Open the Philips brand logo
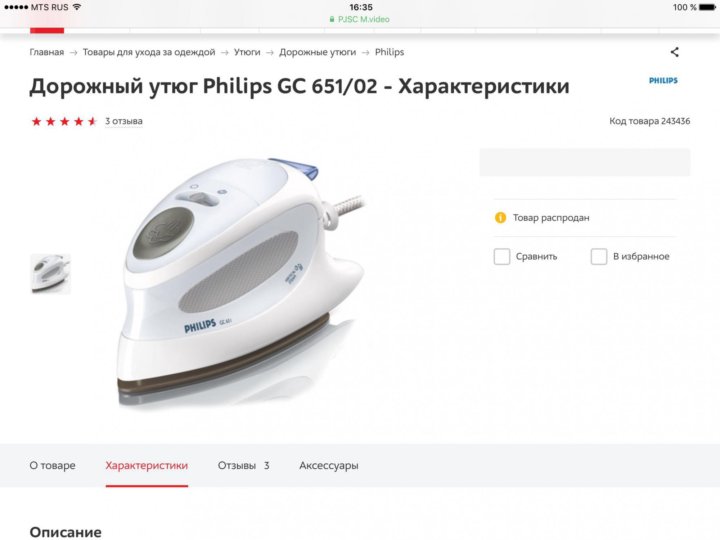This screenshot has height=540, width=720. tap(663, 80)
